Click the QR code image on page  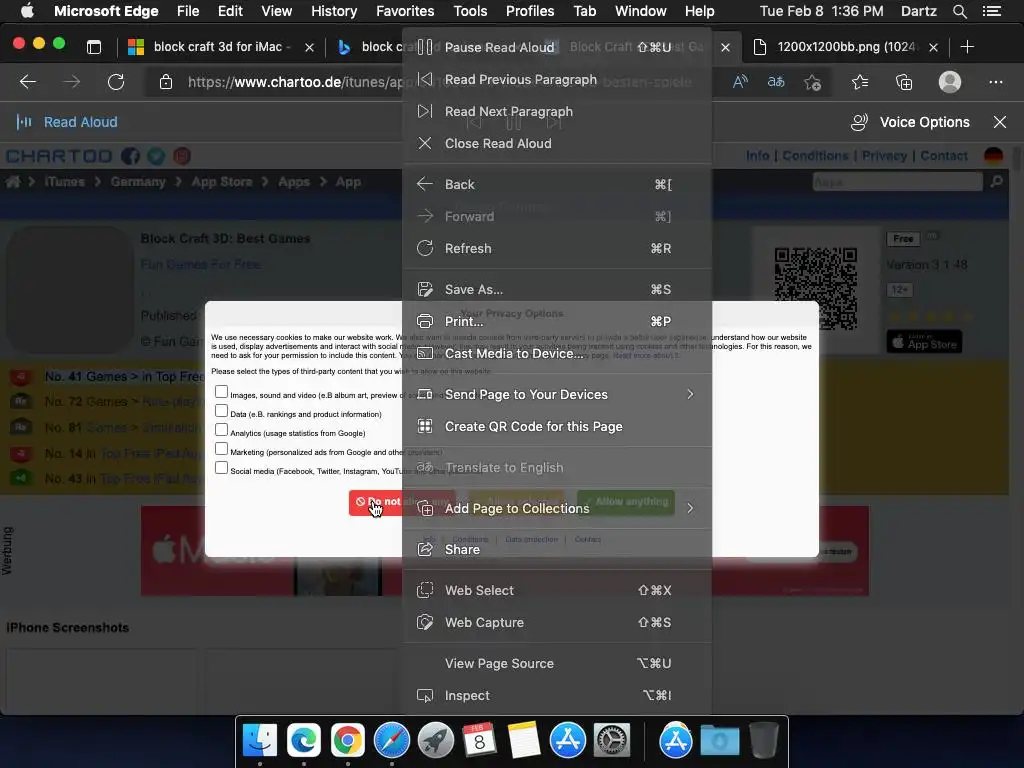[x=815, y=288]
